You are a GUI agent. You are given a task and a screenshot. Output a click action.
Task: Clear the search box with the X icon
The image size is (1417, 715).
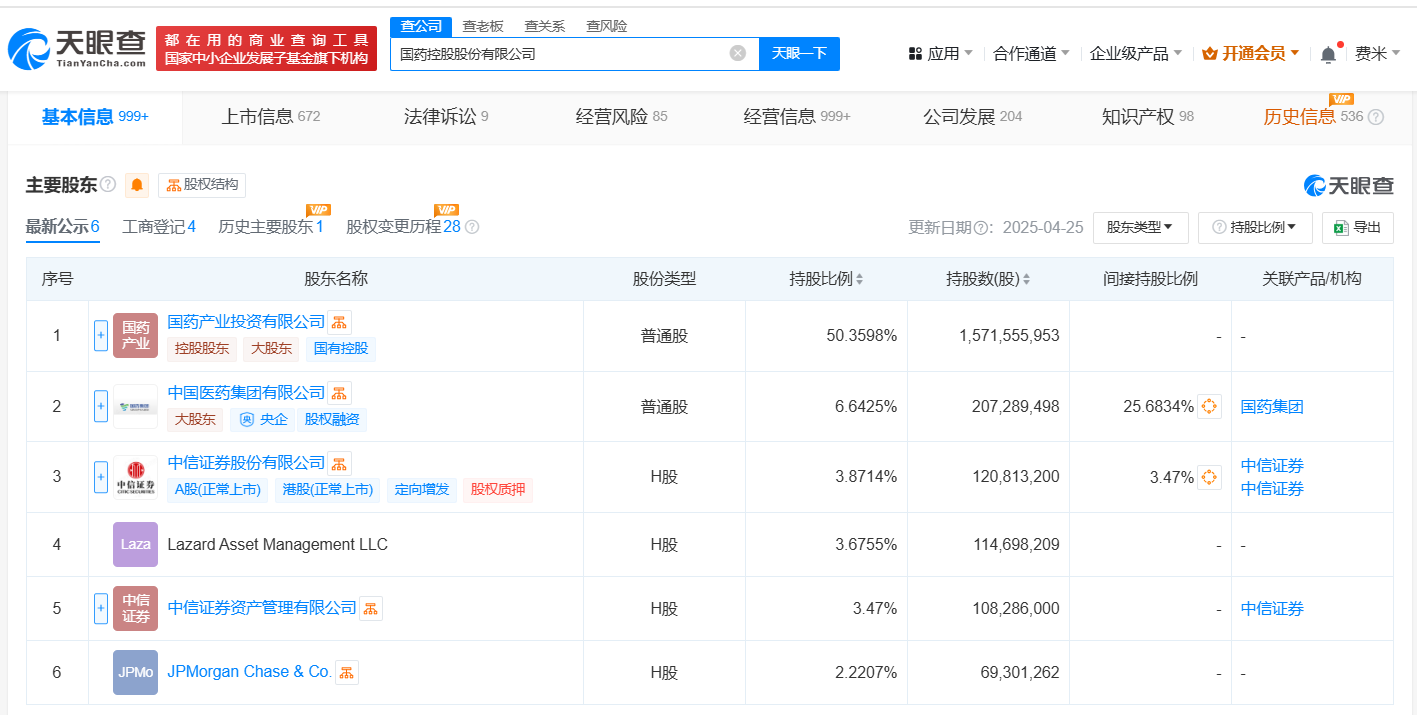coord(738,53)
